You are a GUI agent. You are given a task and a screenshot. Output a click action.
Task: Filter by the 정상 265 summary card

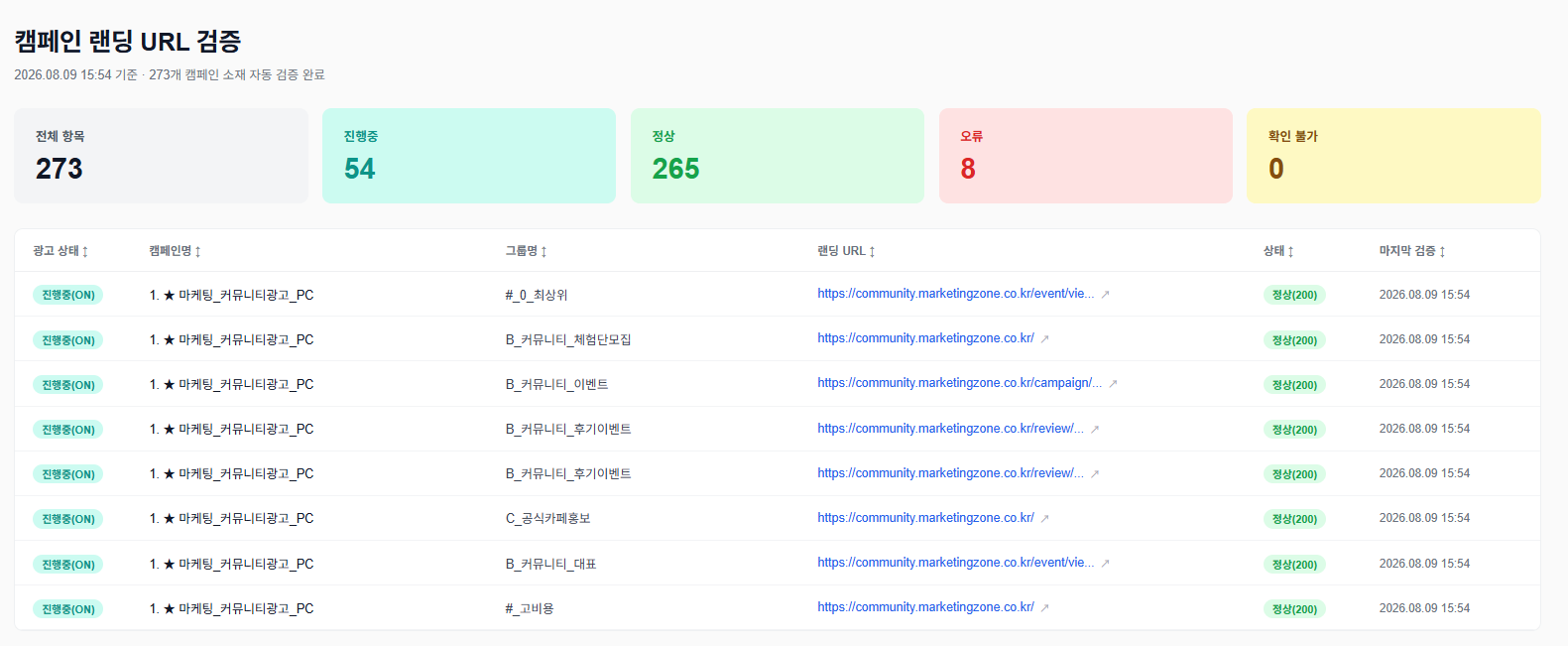(x=778, y=156)
